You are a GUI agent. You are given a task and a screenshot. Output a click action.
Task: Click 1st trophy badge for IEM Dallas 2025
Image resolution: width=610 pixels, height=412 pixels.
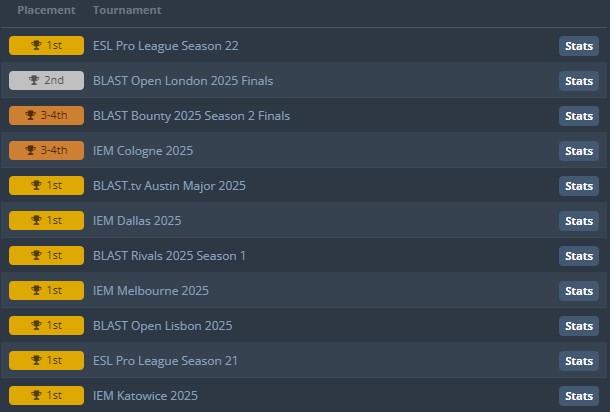coord(46,221)
